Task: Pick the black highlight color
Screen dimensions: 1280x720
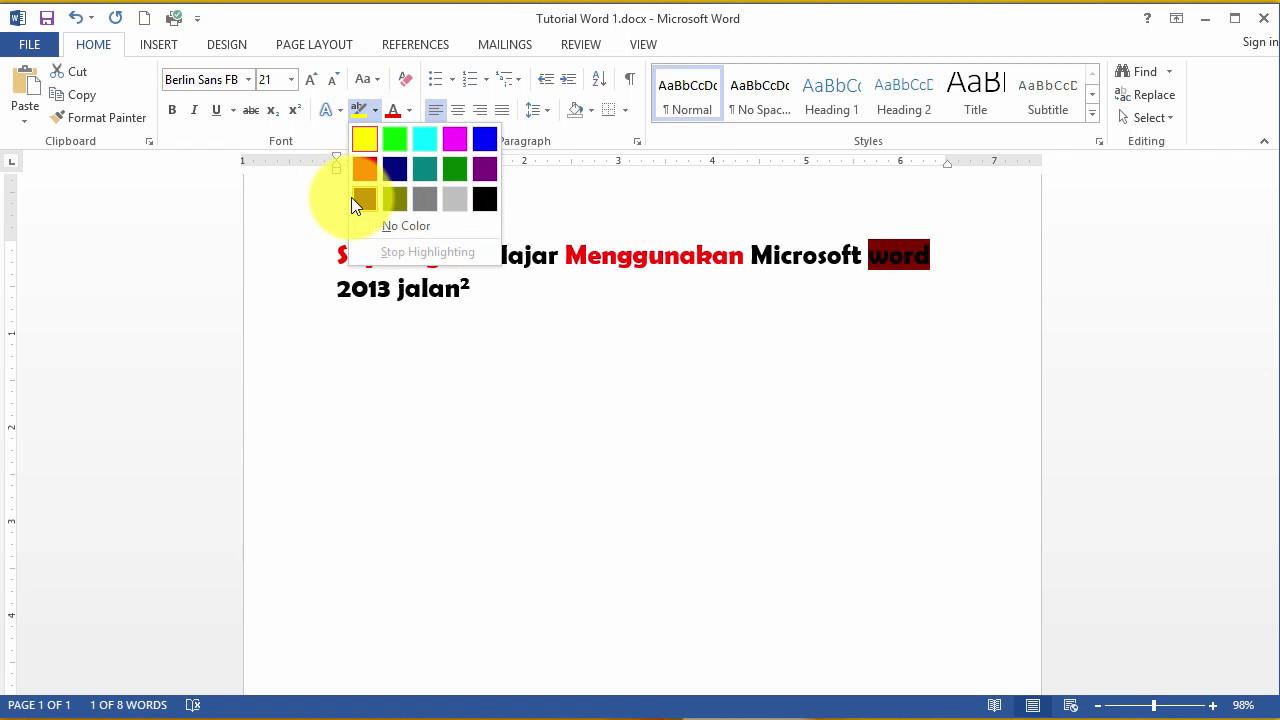Action: (x=485, y=199)
